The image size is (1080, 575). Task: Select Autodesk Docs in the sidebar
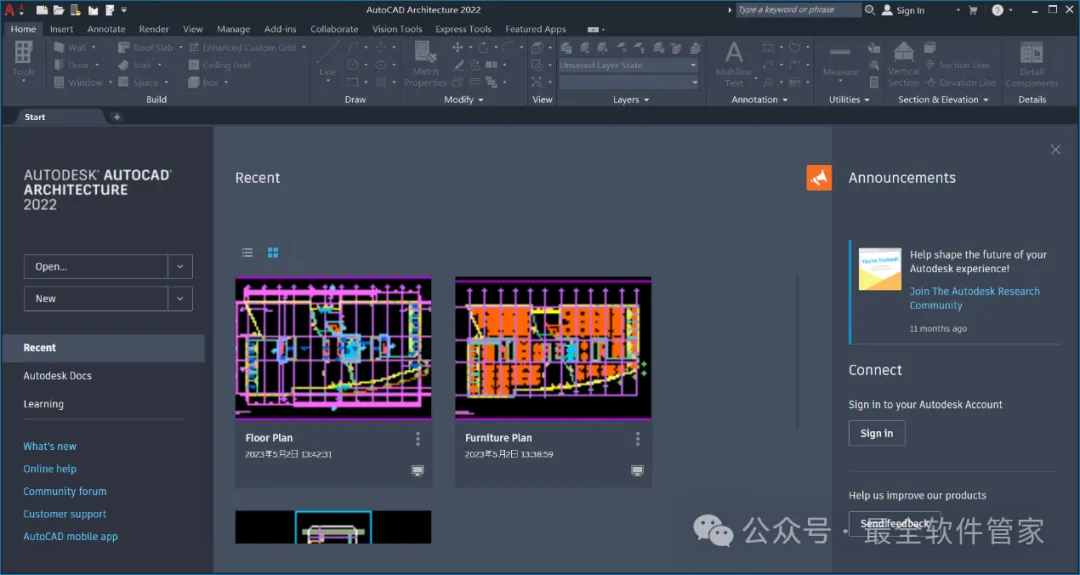point(57,376)
